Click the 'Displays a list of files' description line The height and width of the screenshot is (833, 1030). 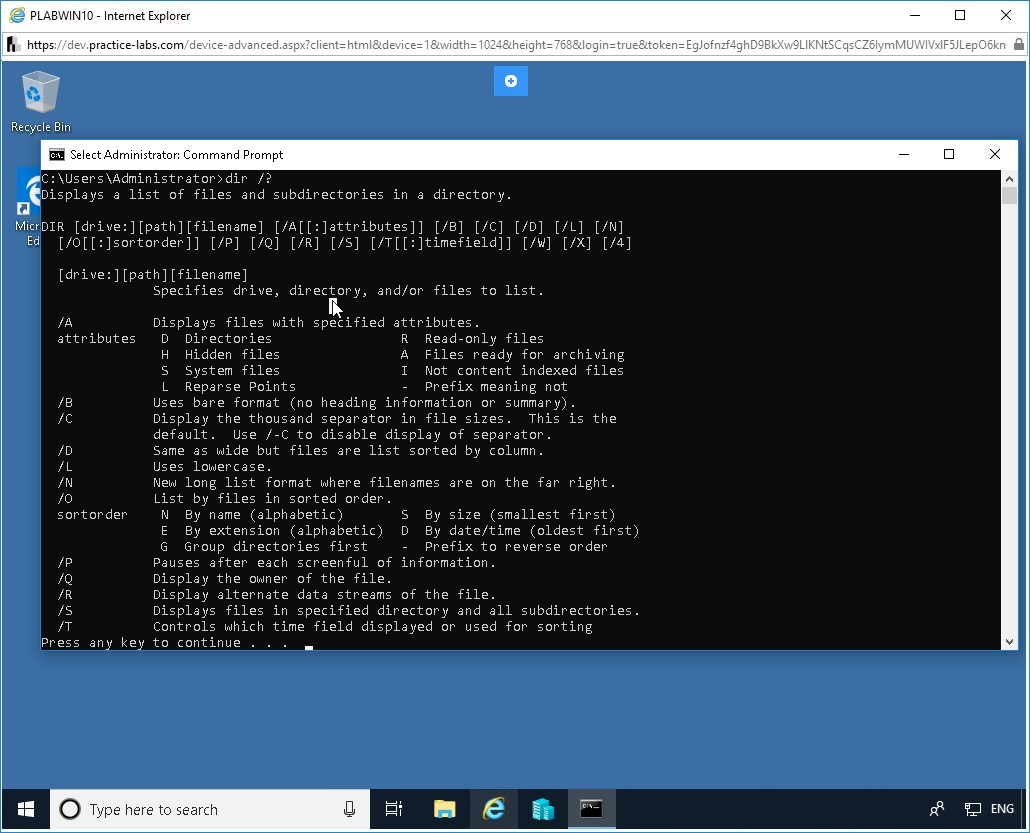276,194
